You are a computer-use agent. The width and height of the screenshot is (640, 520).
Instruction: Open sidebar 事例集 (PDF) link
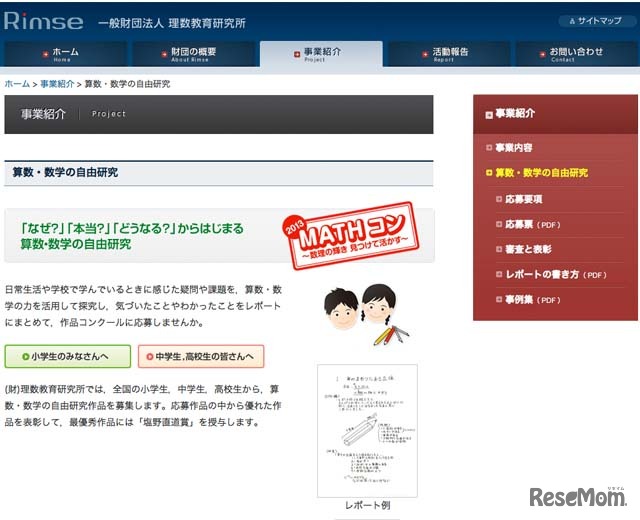click(x=533, y=300)
